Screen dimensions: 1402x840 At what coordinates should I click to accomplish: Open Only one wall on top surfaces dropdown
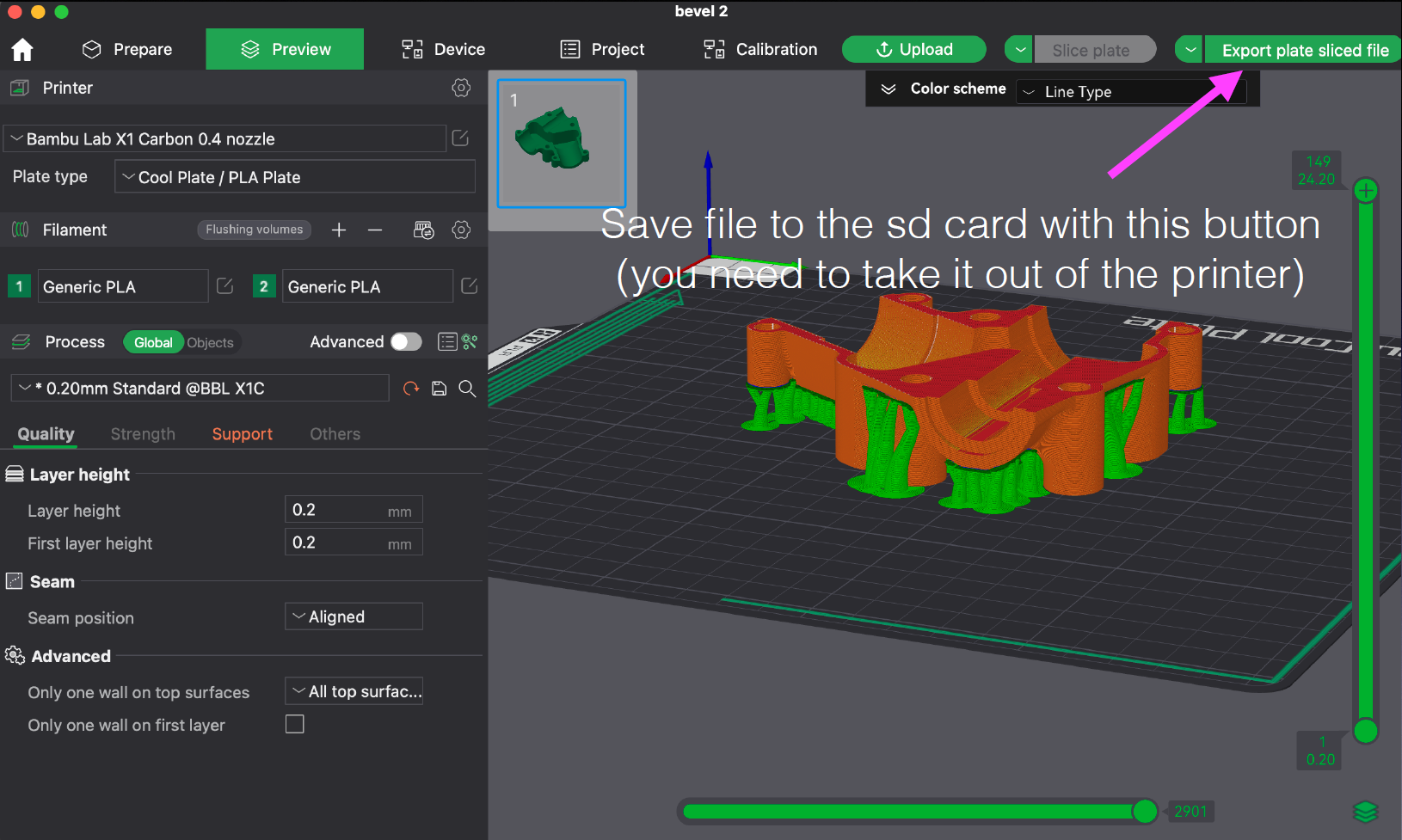click(354, 691)
